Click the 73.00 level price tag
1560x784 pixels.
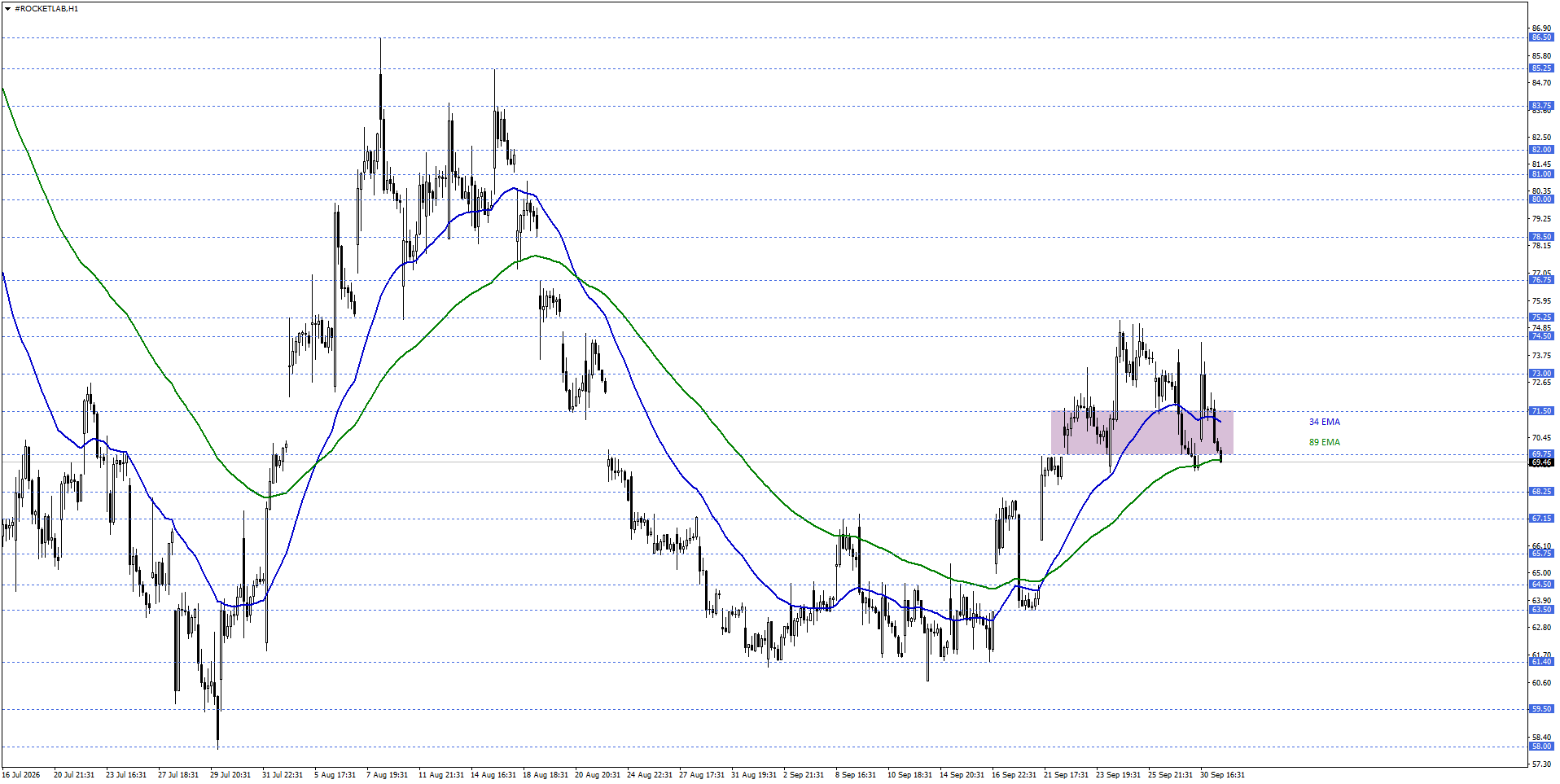pyautogui.click(x=1541, y=374)
